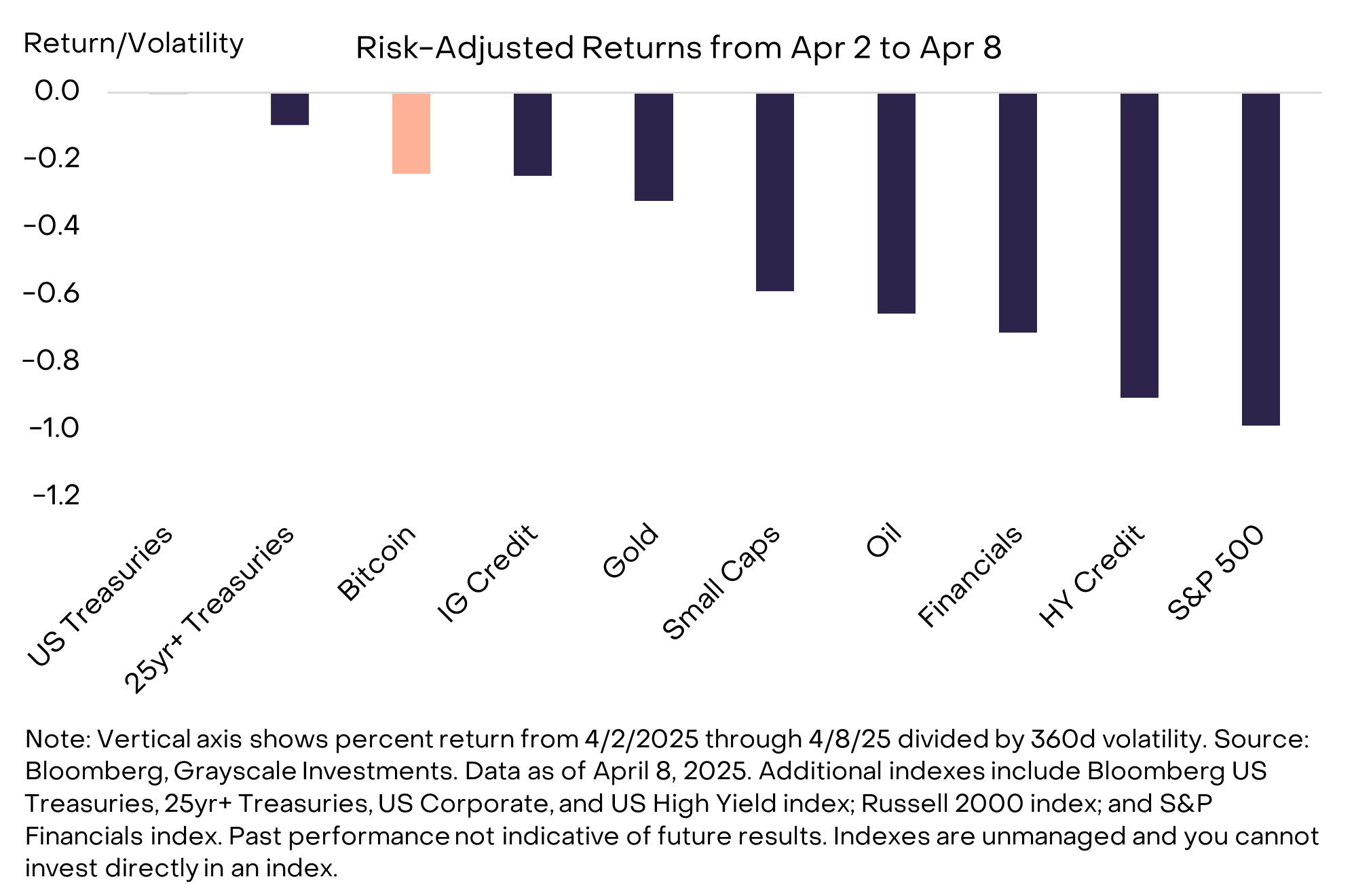The width and height of the screenshot is (1356, 896).
Task: Select the Oil bar
Action: tap(896, 203)
